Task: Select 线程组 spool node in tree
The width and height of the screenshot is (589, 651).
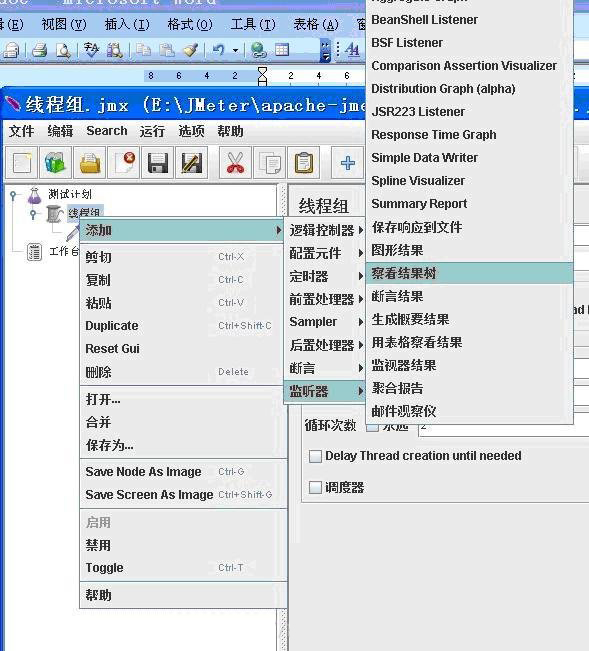Action: coord(73,213)
